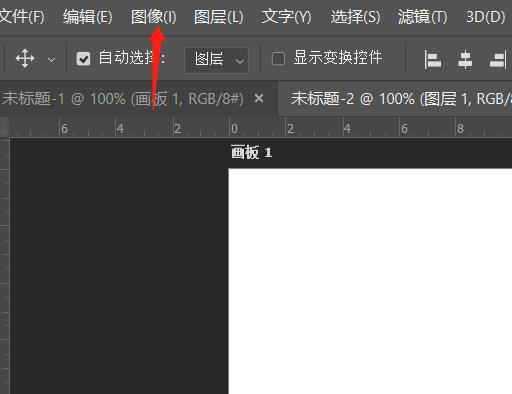512x394 pixels.
Task: Open the 图层(L) menu
Action: pyautogui.click(x=219, y=17)
